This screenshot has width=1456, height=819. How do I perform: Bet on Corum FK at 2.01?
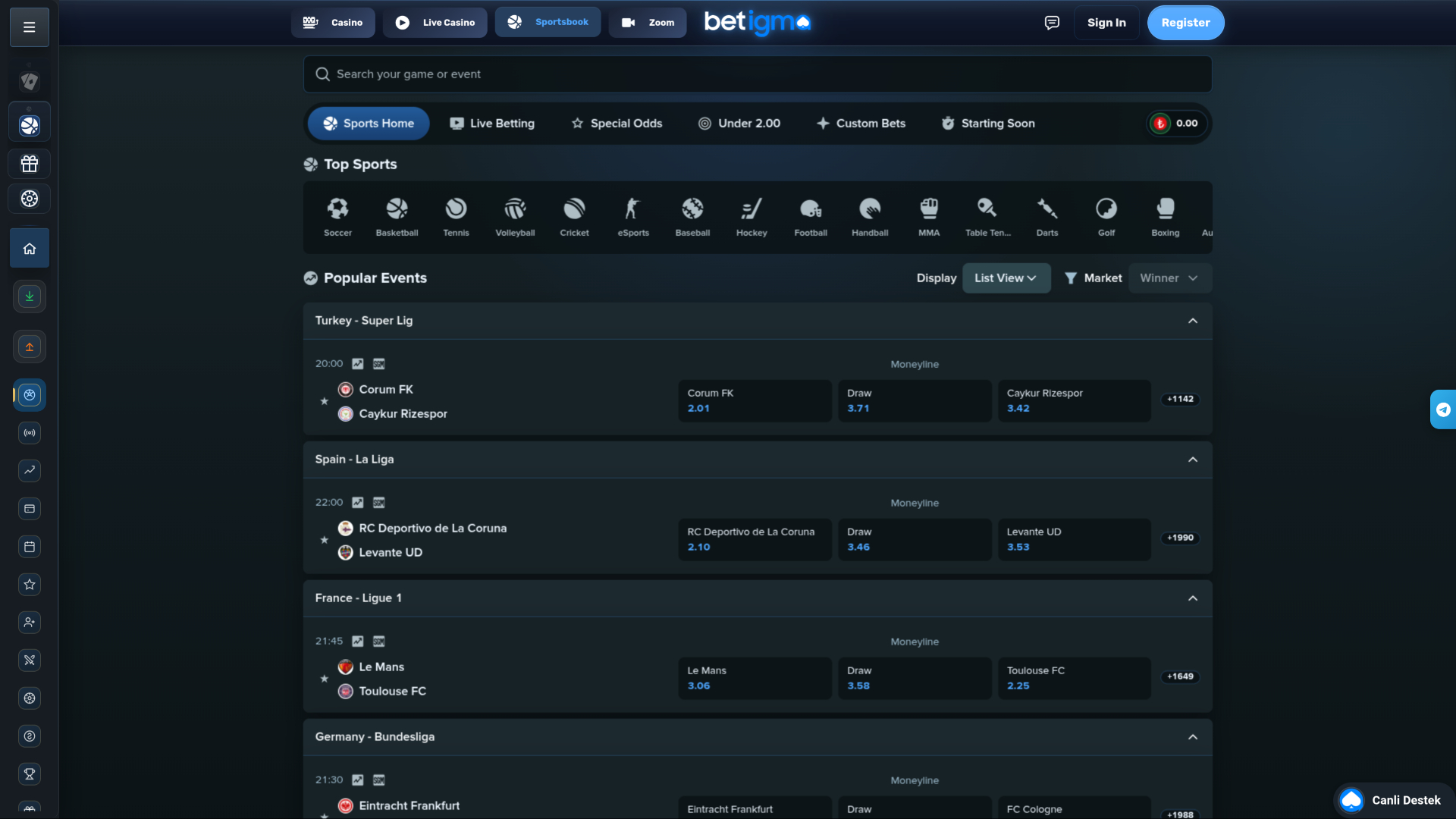(x=755, y=401)
